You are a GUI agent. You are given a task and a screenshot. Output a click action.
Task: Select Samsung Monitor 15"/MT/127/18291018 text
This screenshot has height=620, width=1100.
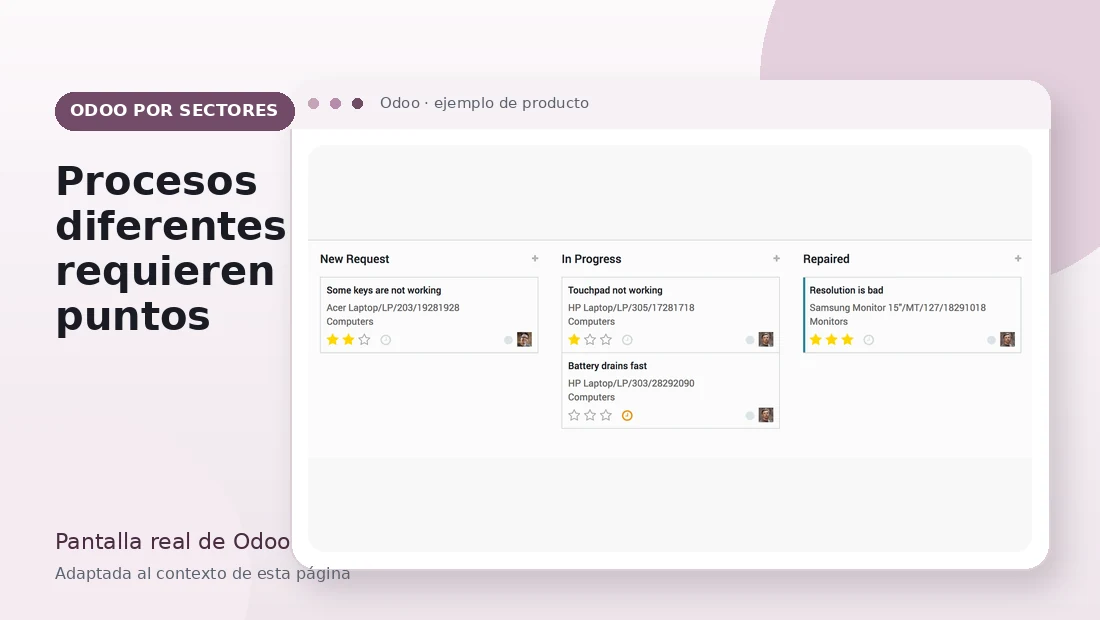click(x=897, y=307)
